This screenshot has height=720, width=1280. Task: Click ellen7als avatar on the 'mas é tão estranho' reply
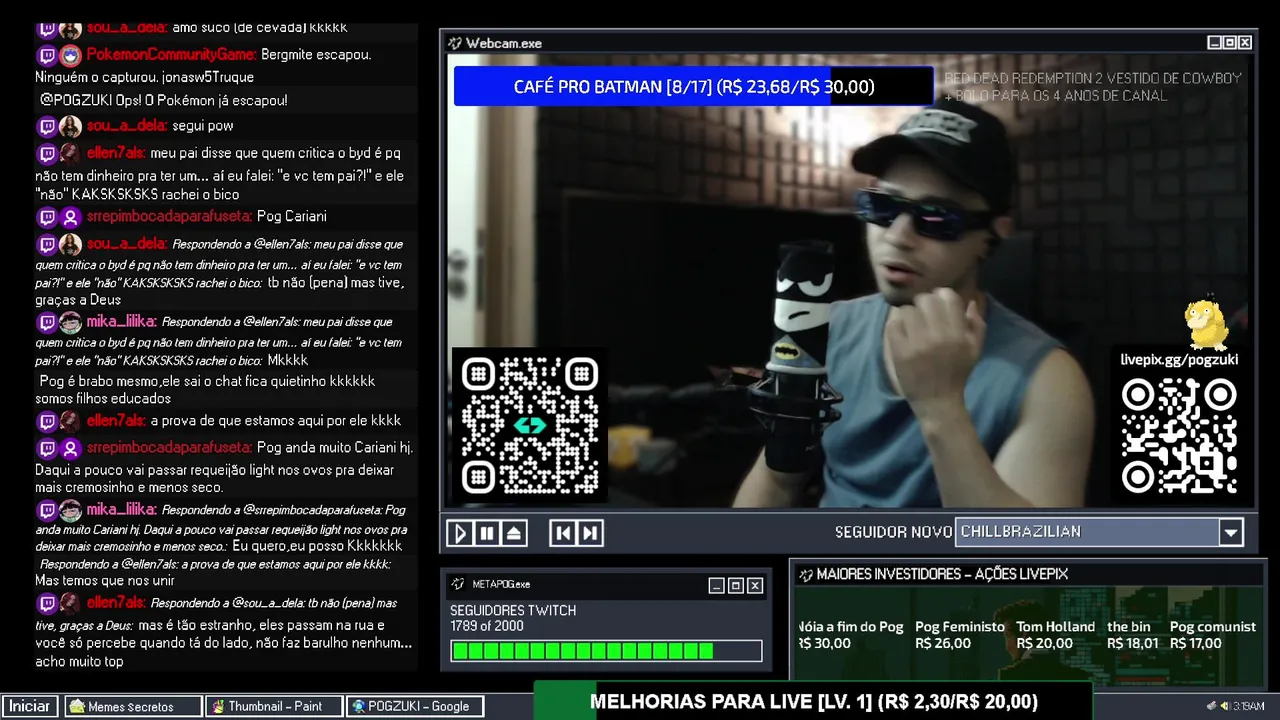click(x=70, y=603)
